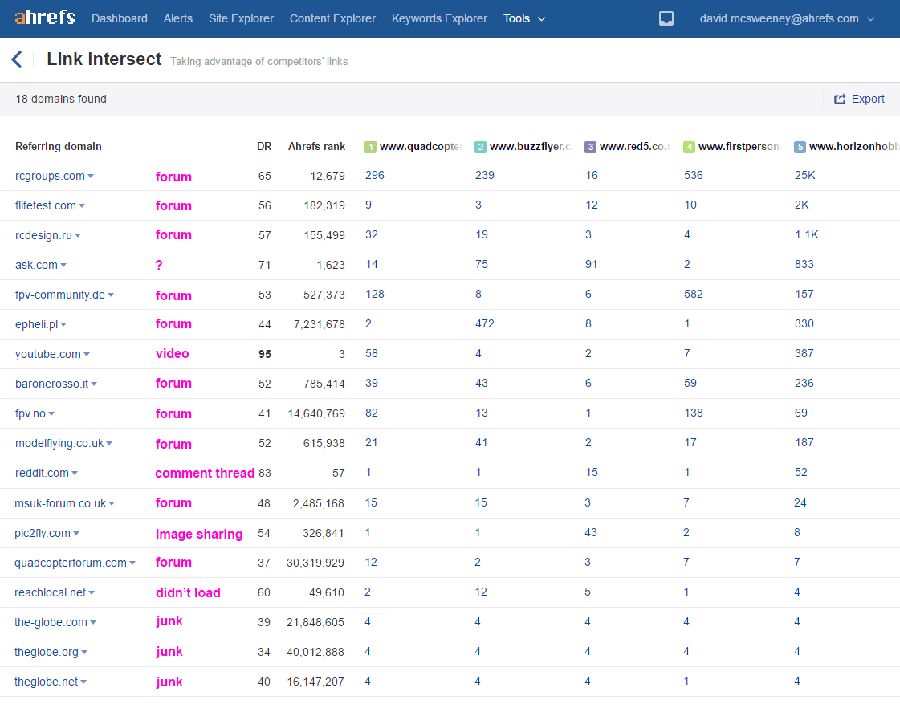Click the 43 link count for pic2fly.com
Image resolution: width=900 pixels, height=704 pixels.
click(591, 532)
